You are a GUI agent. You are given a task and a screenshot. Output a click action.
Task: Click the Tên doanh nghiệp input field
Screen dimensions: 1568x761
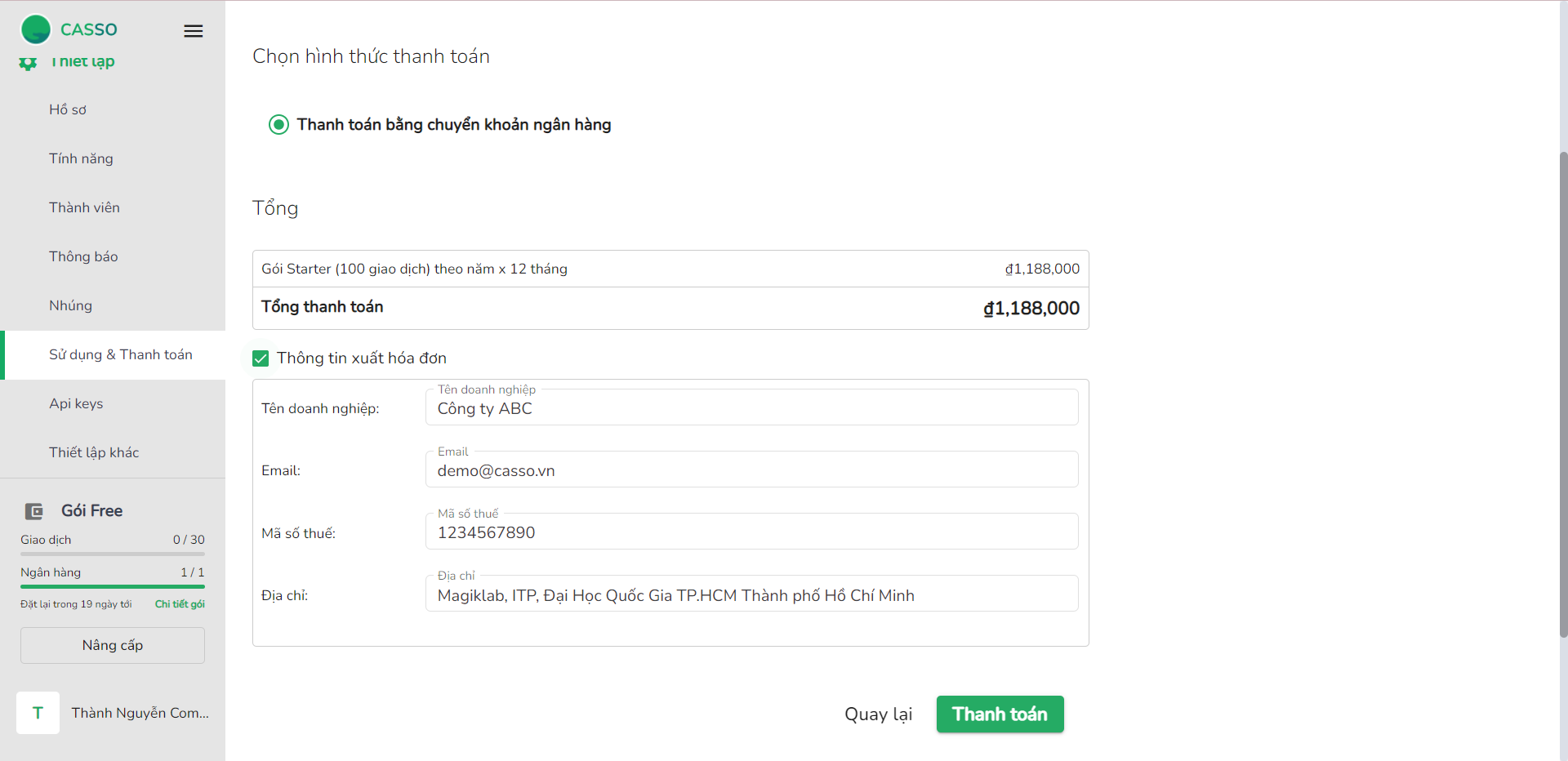(752, 407)
